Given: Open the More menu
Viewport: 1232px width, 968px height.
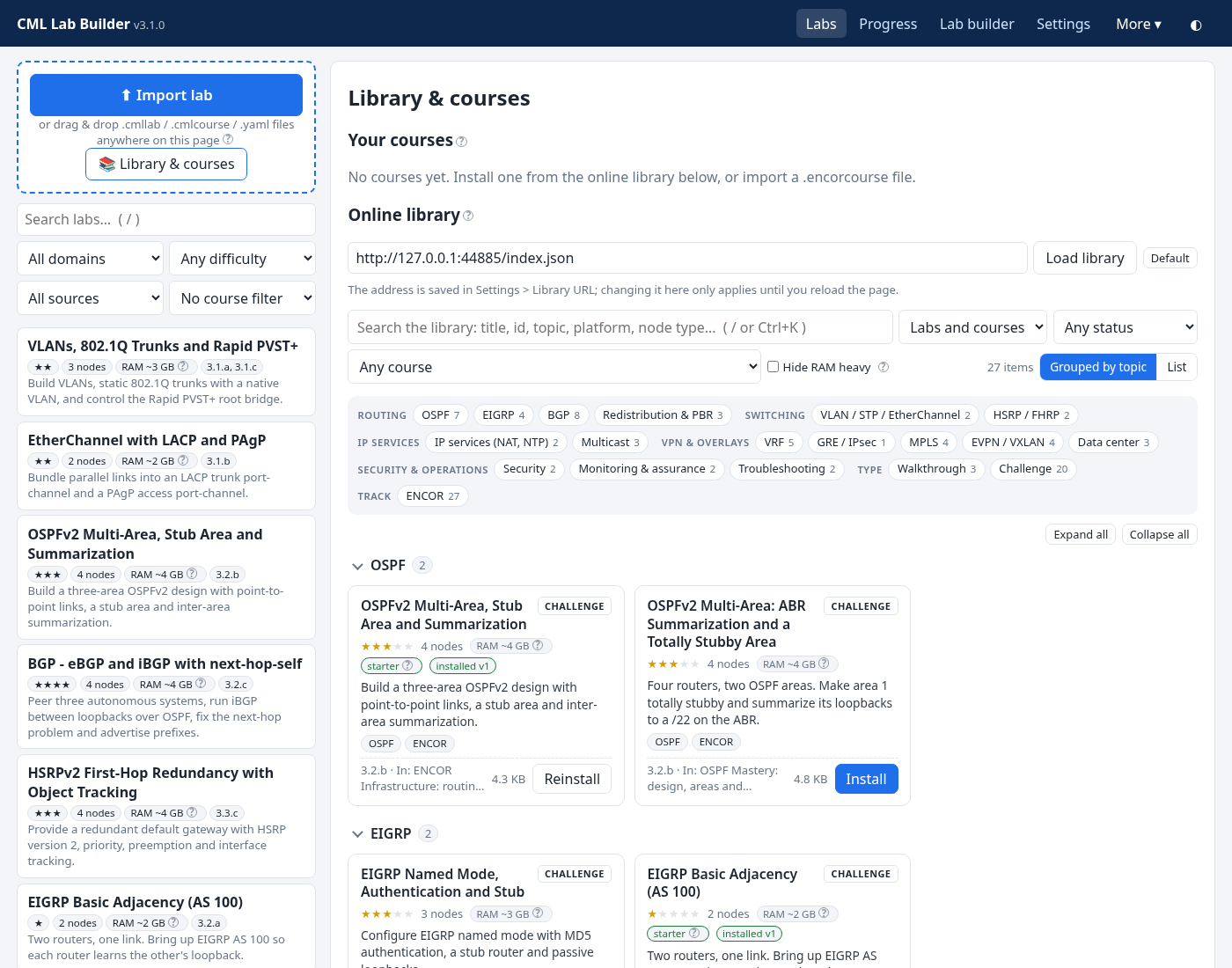Looking at the screenshot, I should 1139,24.
